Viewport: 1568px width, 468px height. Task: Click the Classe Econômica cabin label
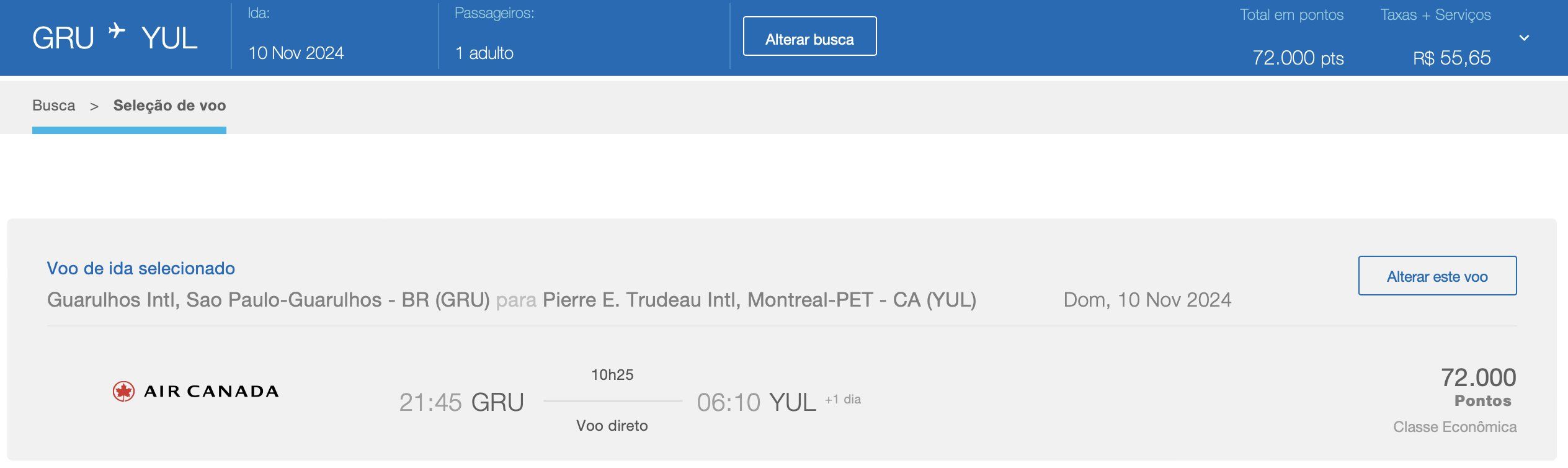1454,427
